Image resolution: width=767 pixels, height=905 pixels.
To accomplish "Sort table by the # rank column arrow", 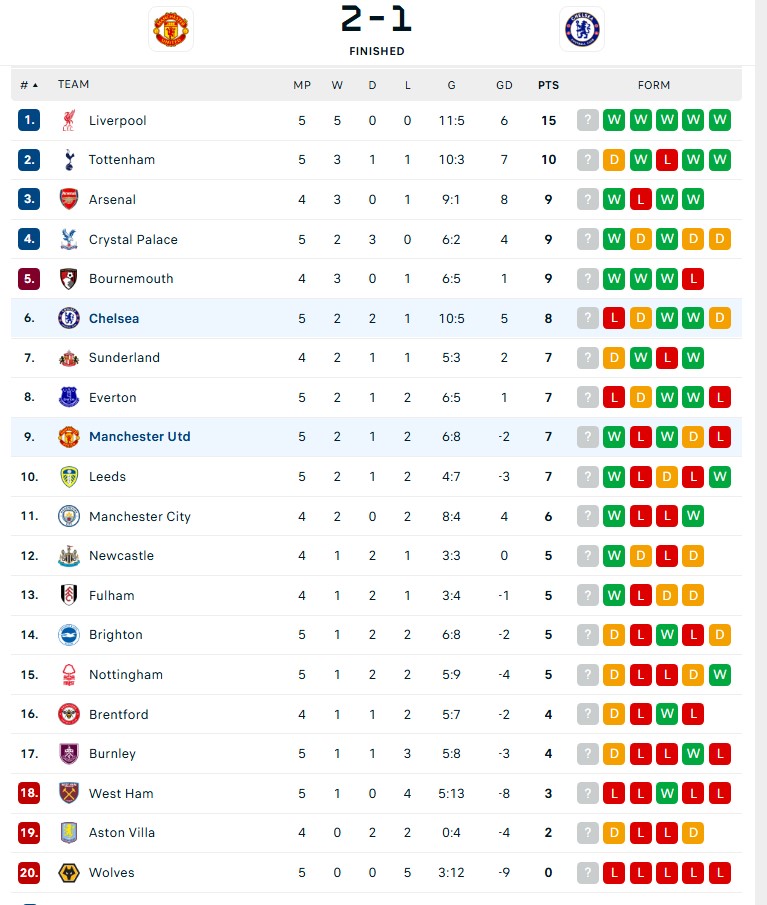I will [x=29, y=85].
